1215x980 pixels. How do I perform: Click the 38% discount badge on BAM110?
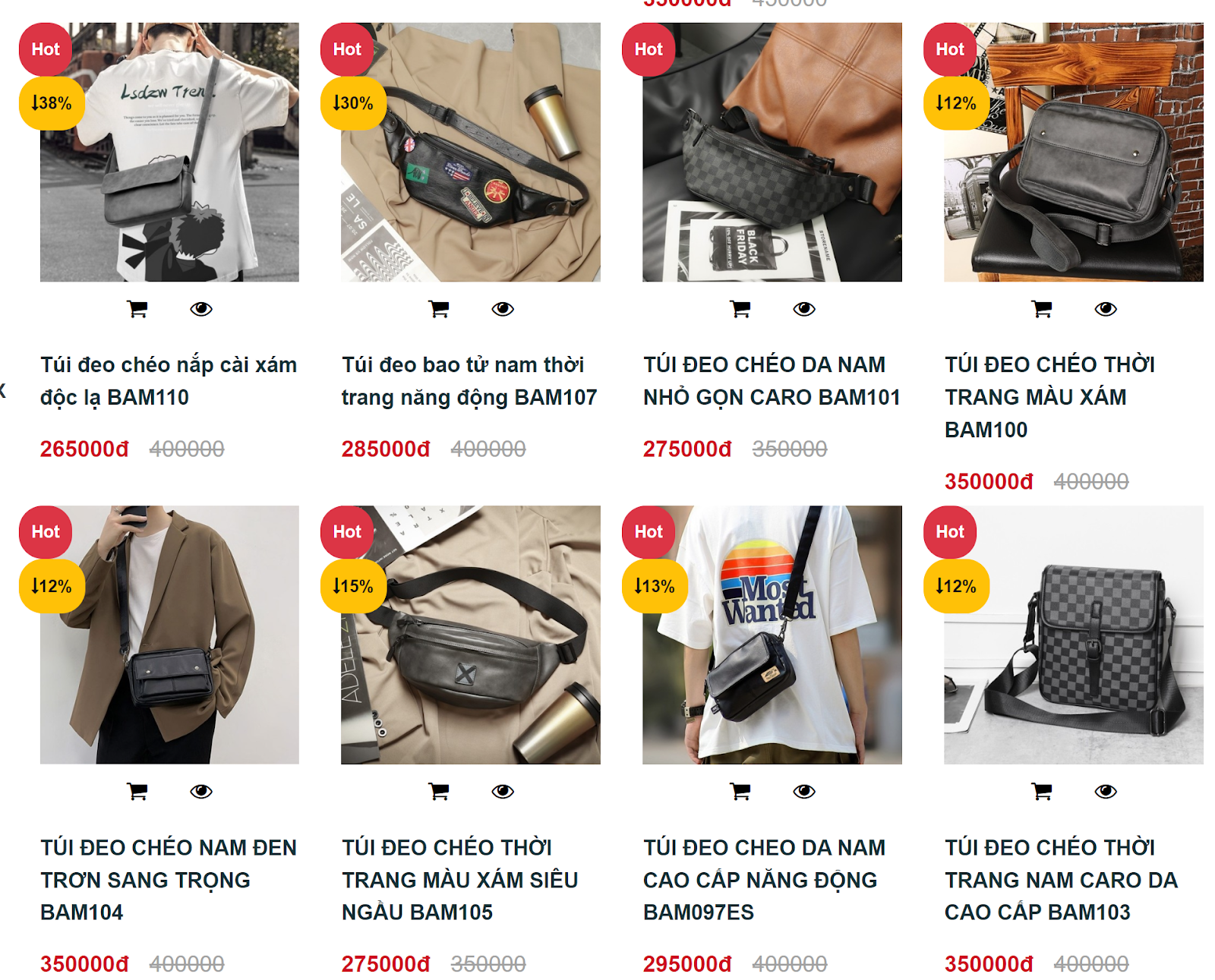tap(52, 103)
